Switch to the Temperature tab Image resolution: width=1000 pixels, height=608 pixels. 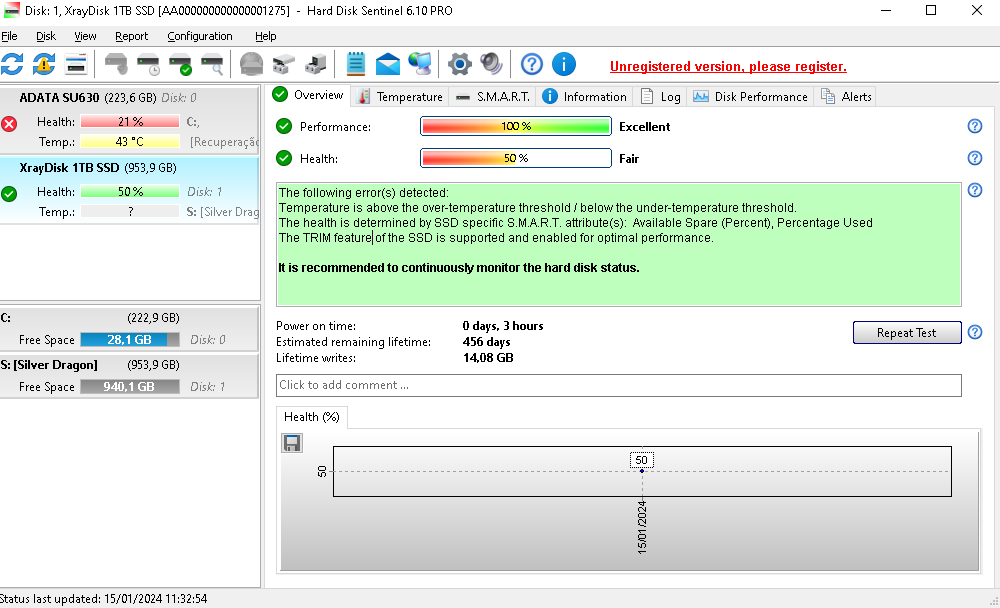click(x=400, y=96)
